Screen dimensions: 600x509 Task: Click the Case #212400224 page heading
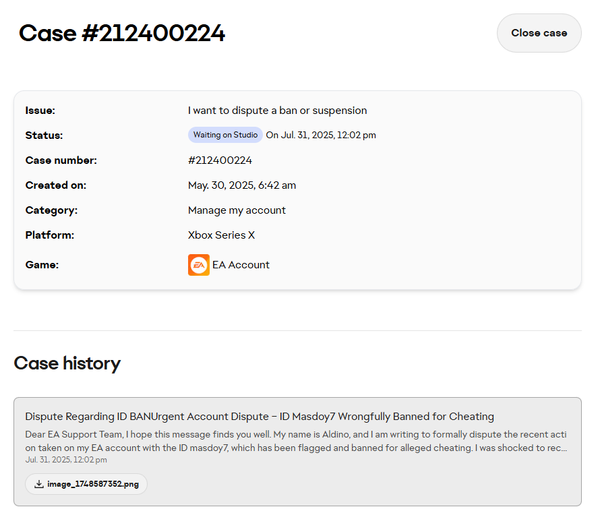[x=122, y=33]
